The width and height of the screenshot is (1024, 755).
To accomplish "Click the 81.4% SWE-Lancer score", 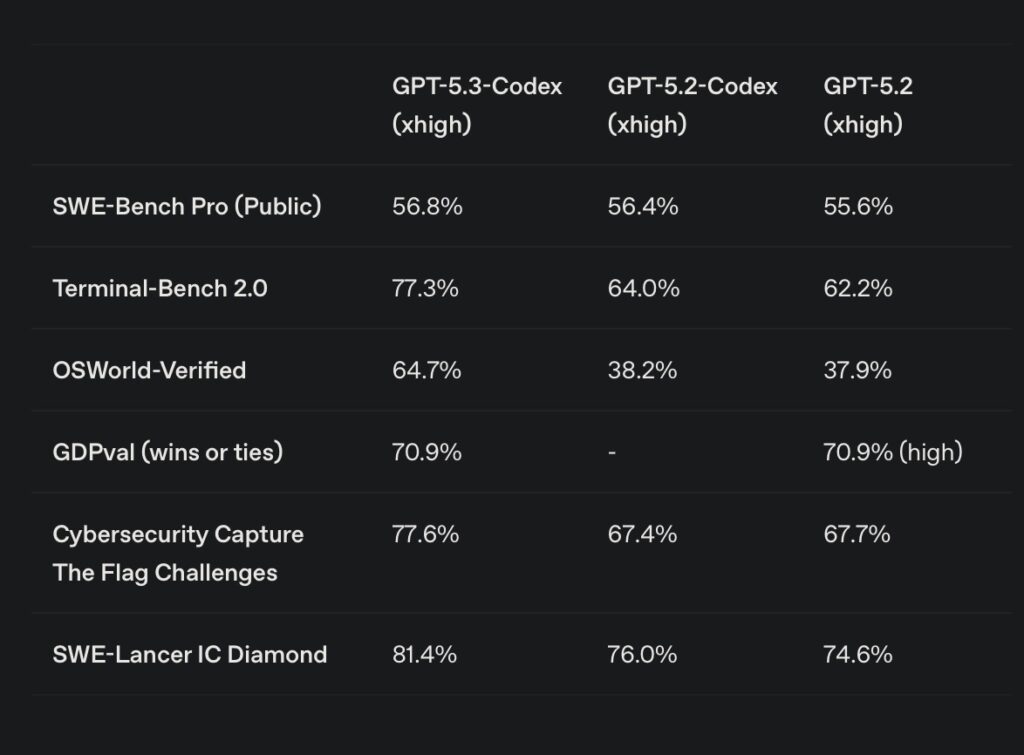I will pyautogui.click(x=425, y=655).
